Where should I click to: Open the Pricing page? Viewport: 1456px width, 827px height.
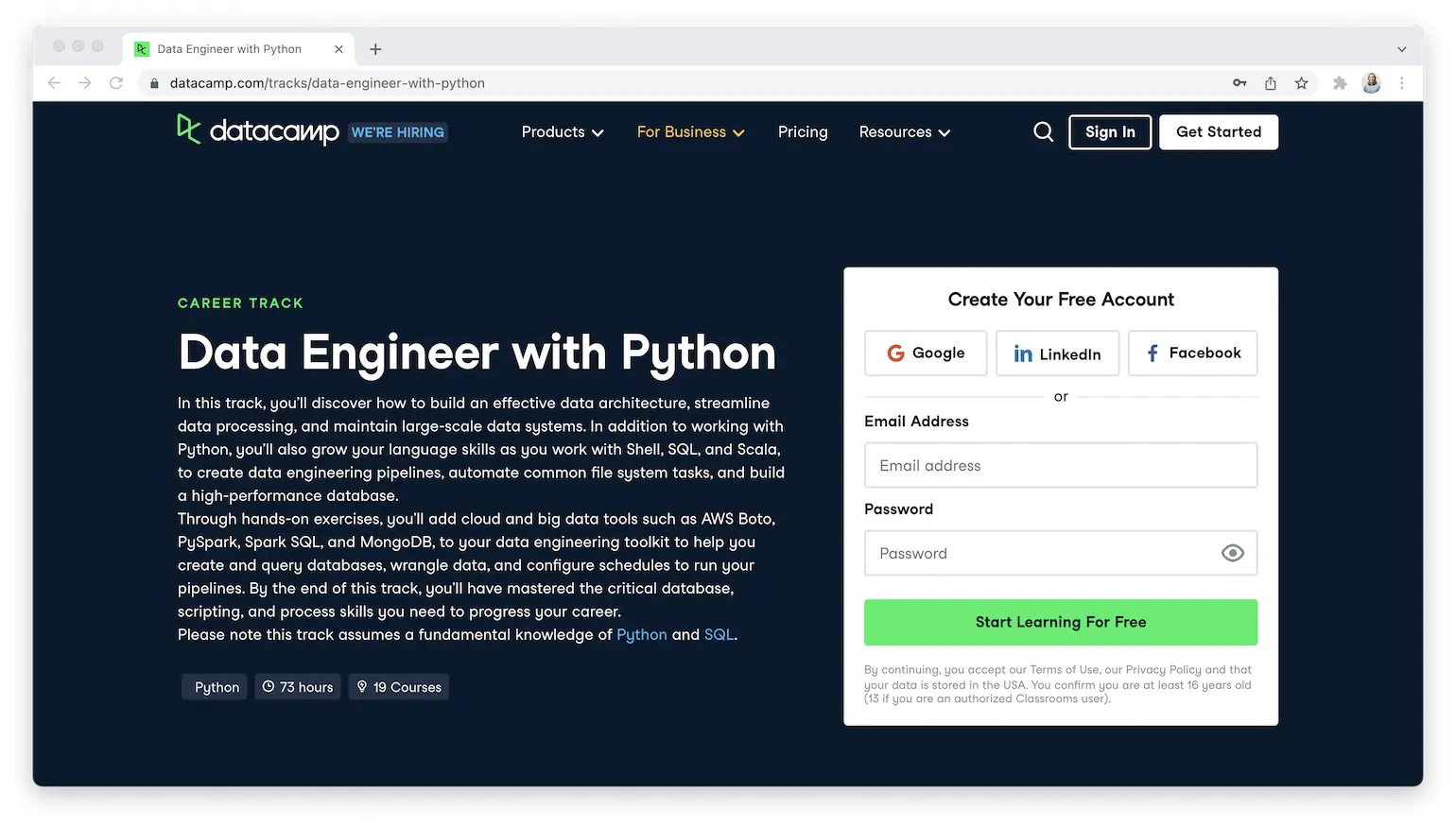[803, 131]
